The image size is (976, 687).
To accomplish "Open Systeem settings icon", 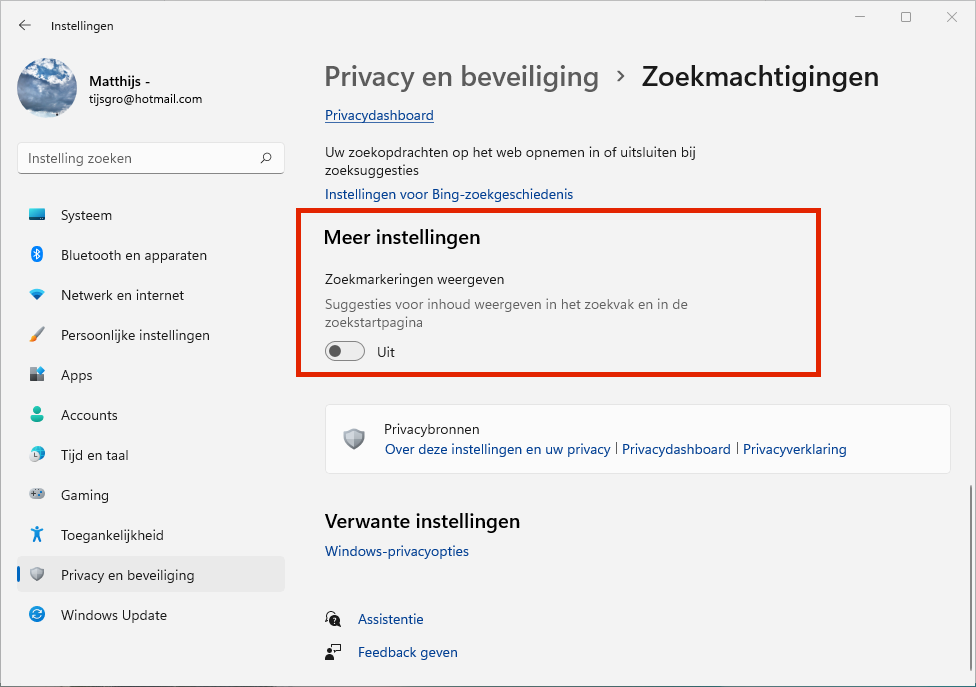I will (x=37, y=215).
